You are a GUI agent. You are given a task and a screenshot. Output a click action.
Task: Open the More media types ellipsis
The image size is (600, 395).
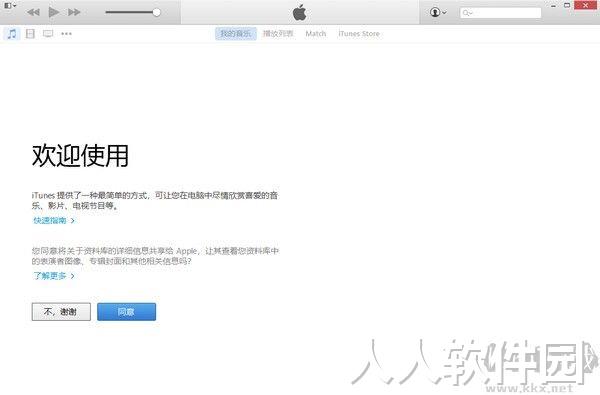coord(66,34)
